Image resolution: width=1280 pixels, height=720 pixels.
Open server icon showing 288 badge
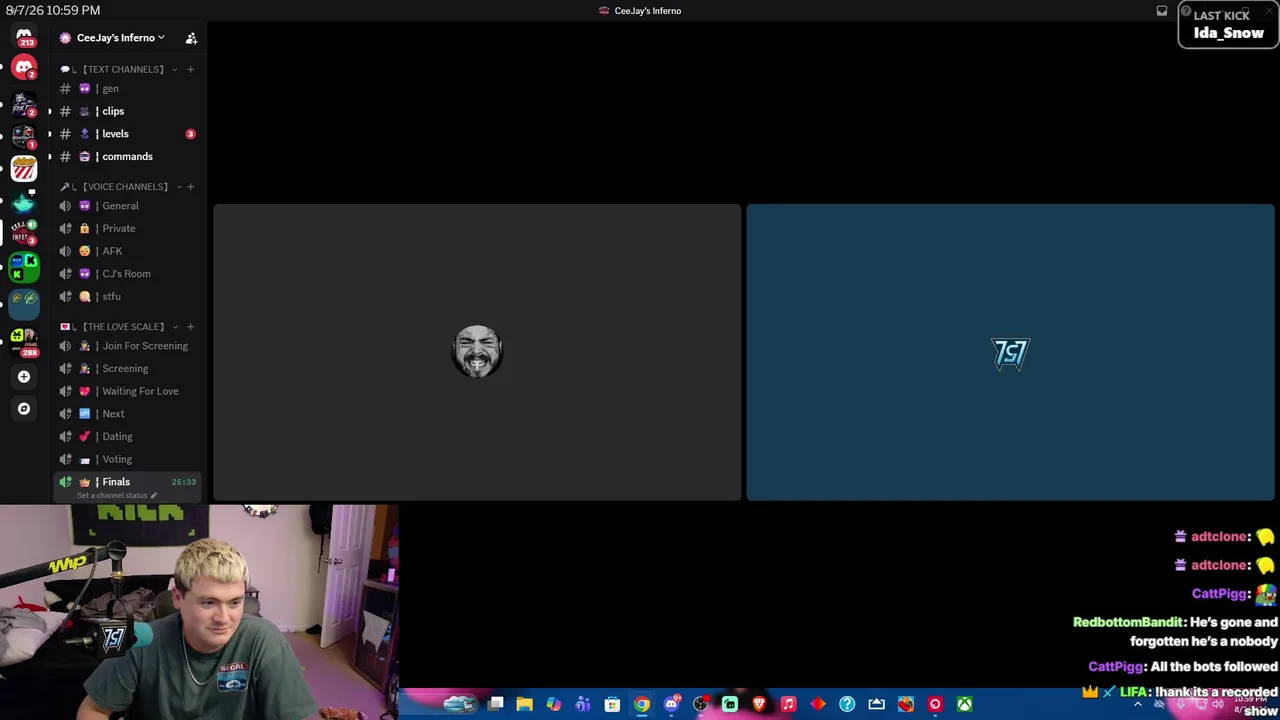point(24,341)
